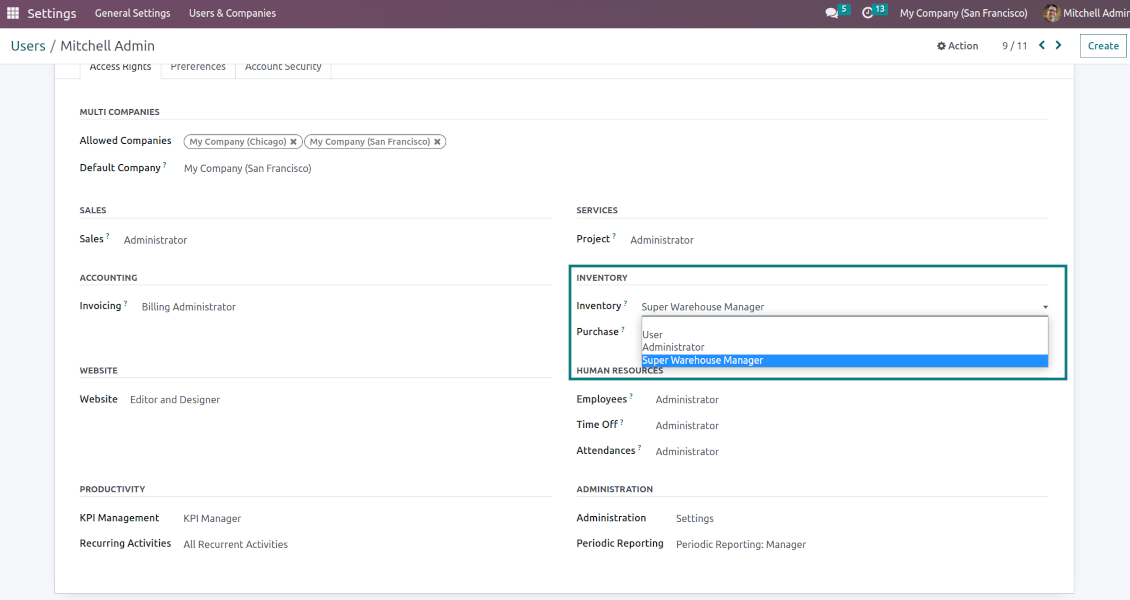Click Mitchell Admin avatar picture
The image size is (1130, 600).
coord(1051,14)
